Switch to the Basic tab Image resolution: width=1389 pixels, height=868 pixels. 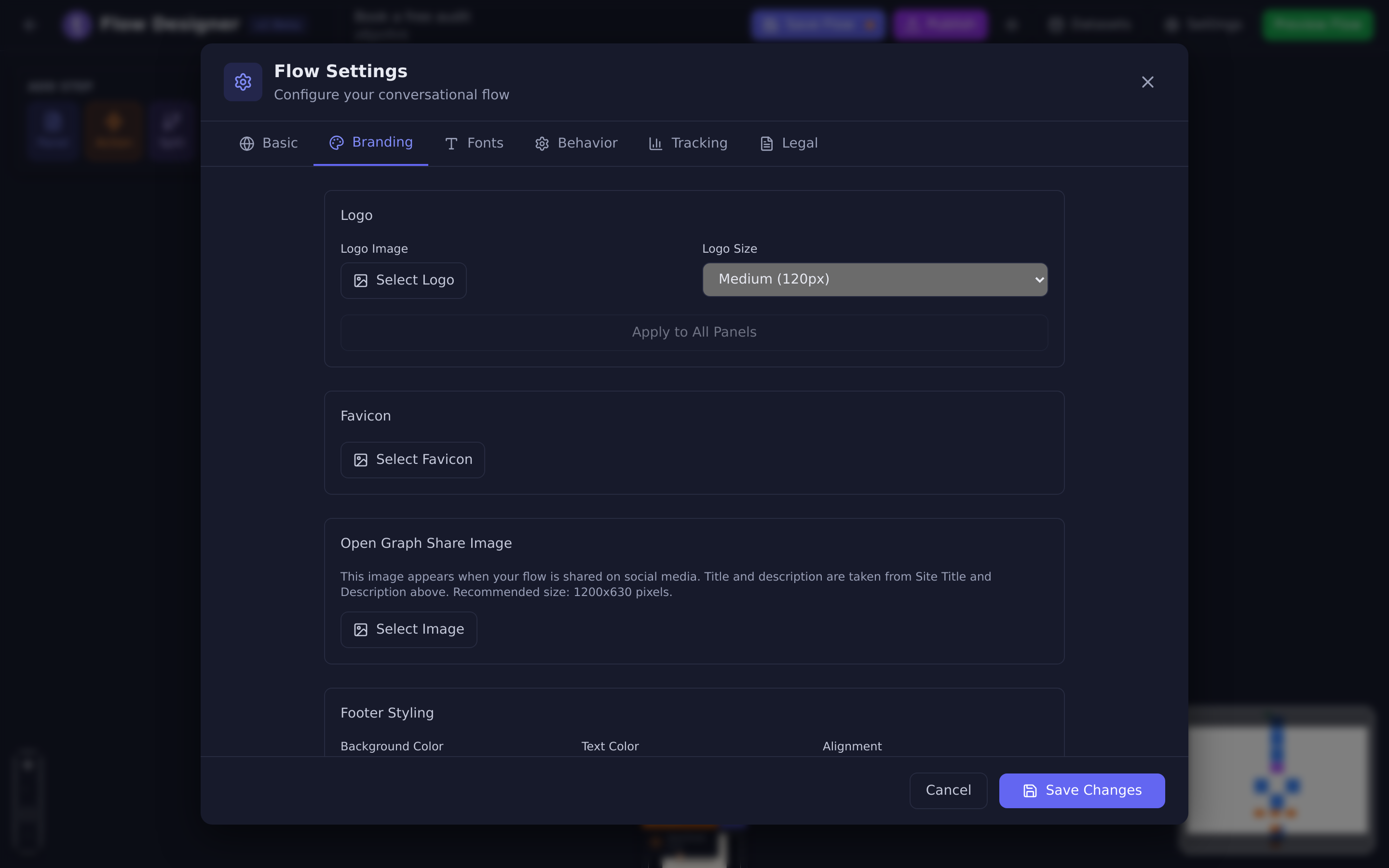(x=269, y=143)
